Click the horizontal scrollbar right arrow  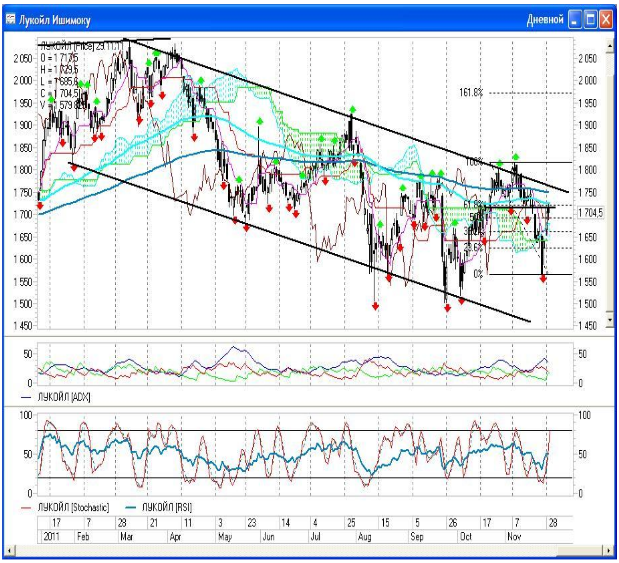point(610,550)
